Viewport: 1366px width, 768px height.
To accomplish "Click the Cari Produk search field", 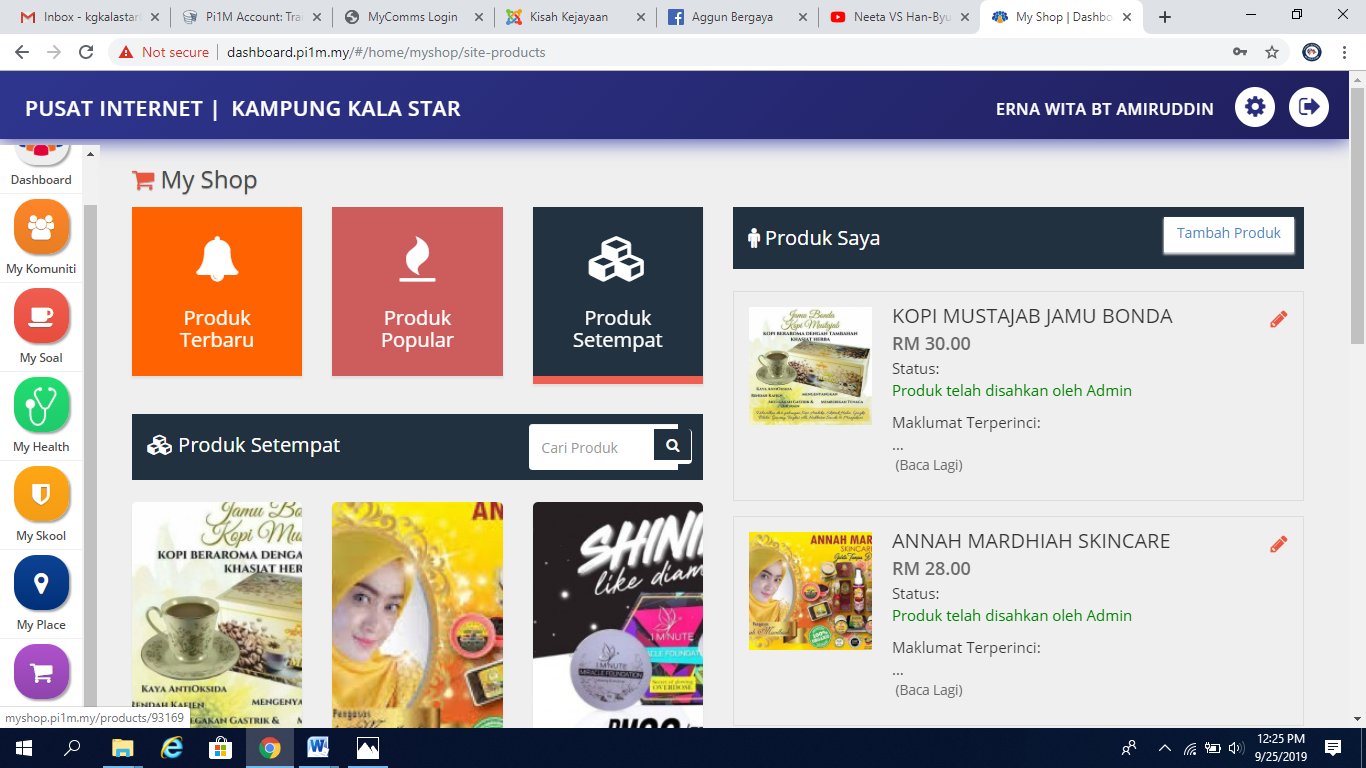I will [x=592, y=448].
